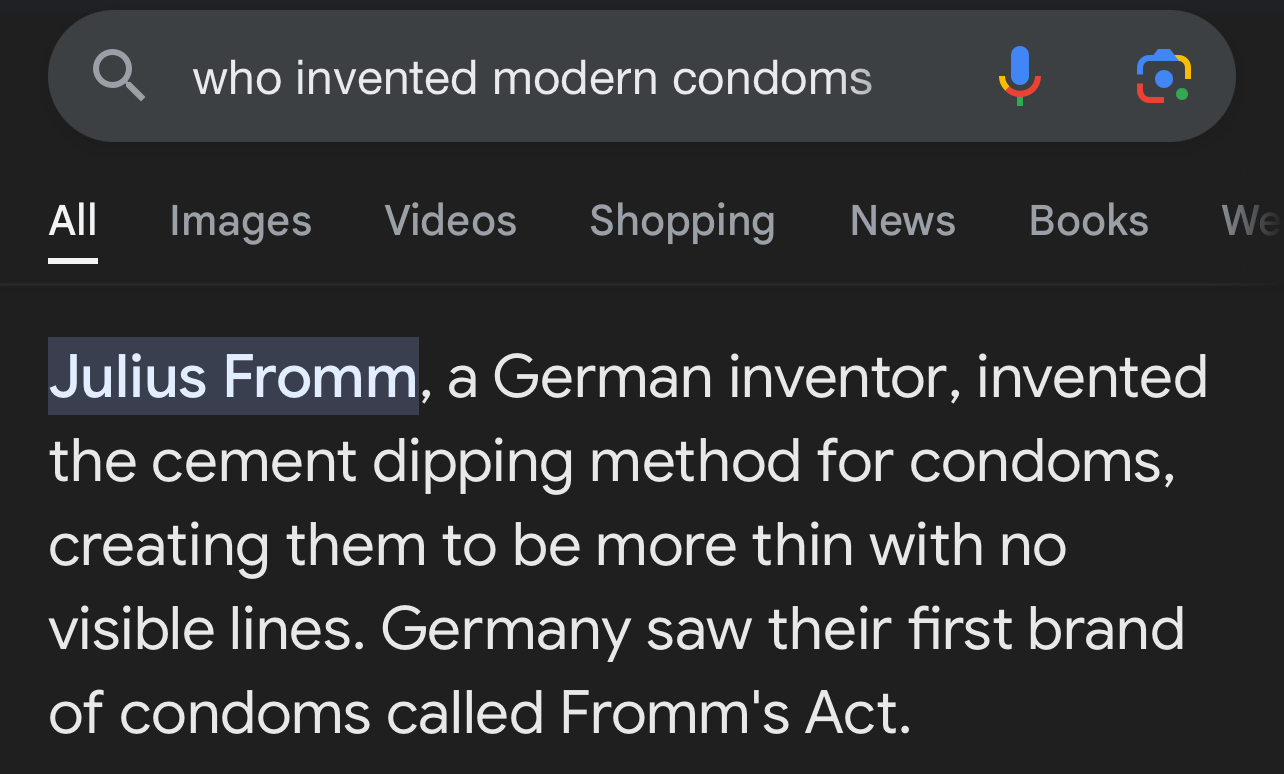Select the All results tab

tap(73, 221)
